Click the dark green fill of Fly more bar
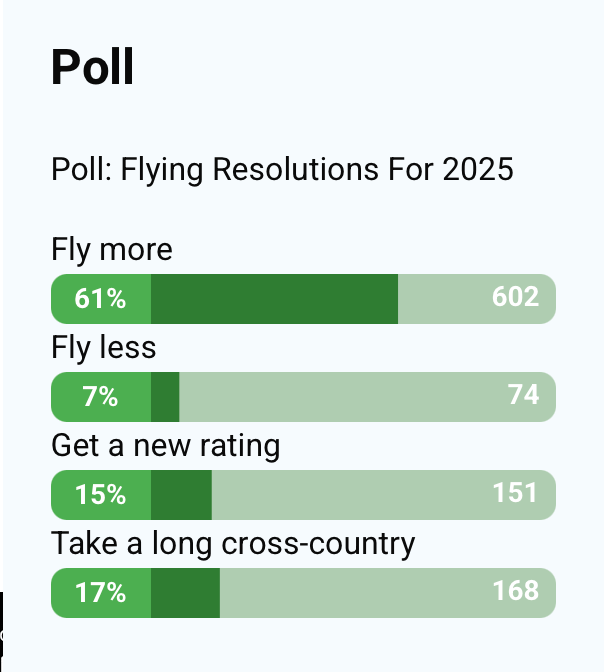This screenshot has height=672, width=606. click(x=274, y=298)
